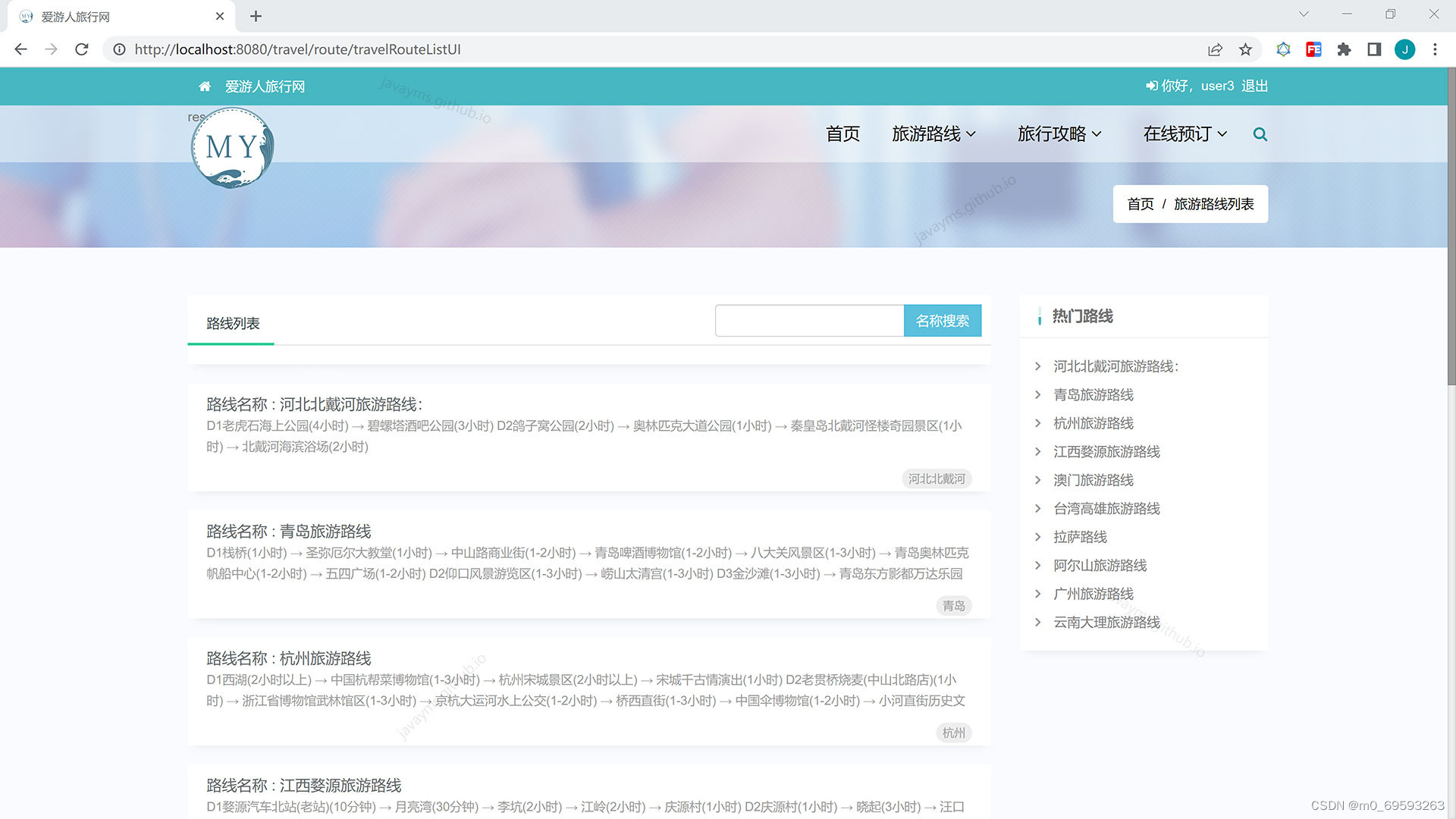Go to 首页 in main navigation
The width and height of the screenshot is (1456, 819).
pos(843,134)
